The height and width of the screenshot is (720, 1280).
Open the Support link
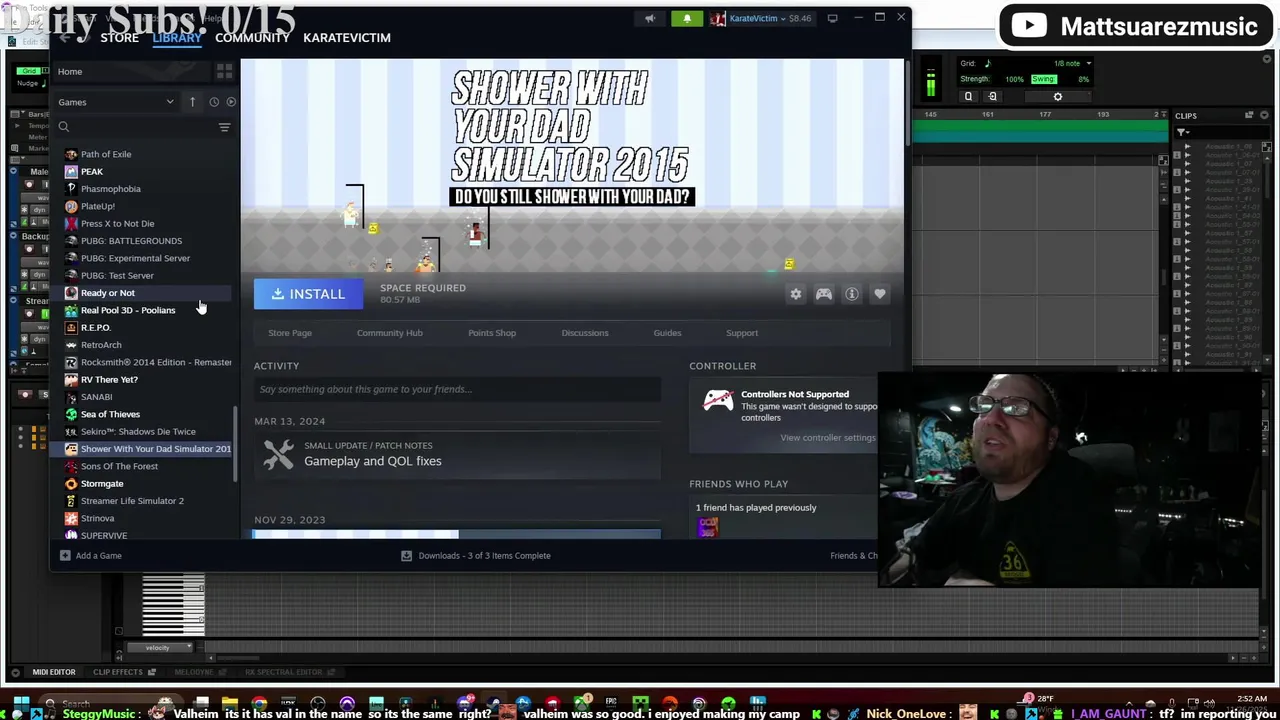click(x=742, y=333)
